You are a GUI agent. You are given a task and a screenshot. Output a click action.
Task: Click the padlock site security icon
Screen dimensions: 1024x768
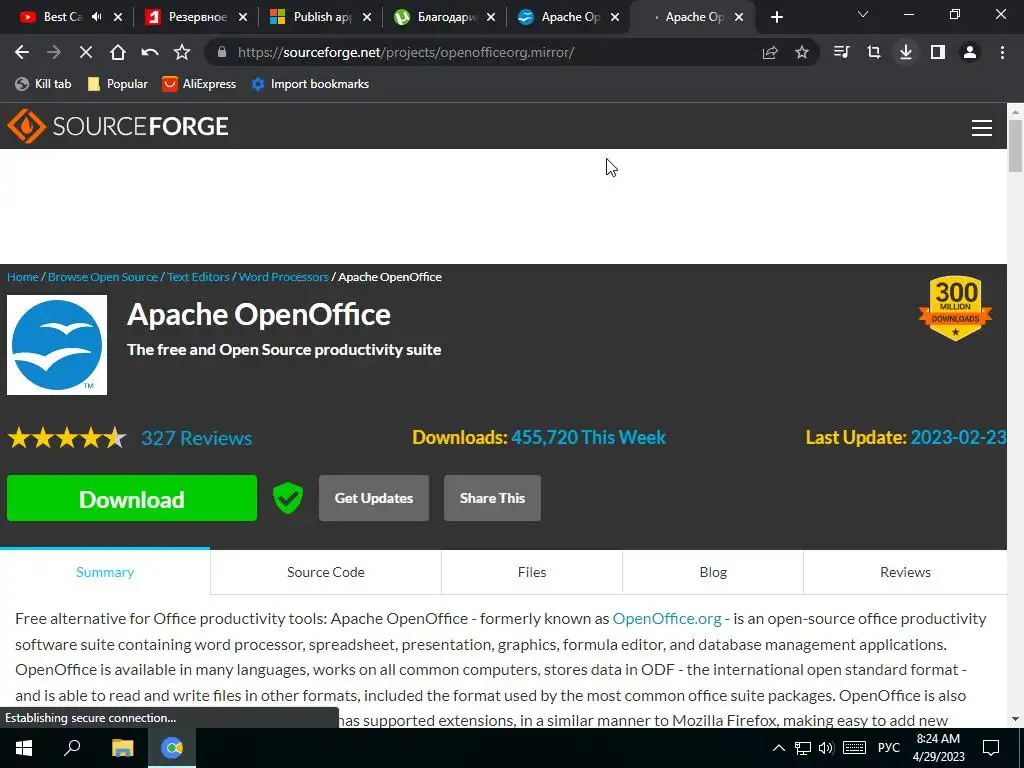click(x=221, y=52)
